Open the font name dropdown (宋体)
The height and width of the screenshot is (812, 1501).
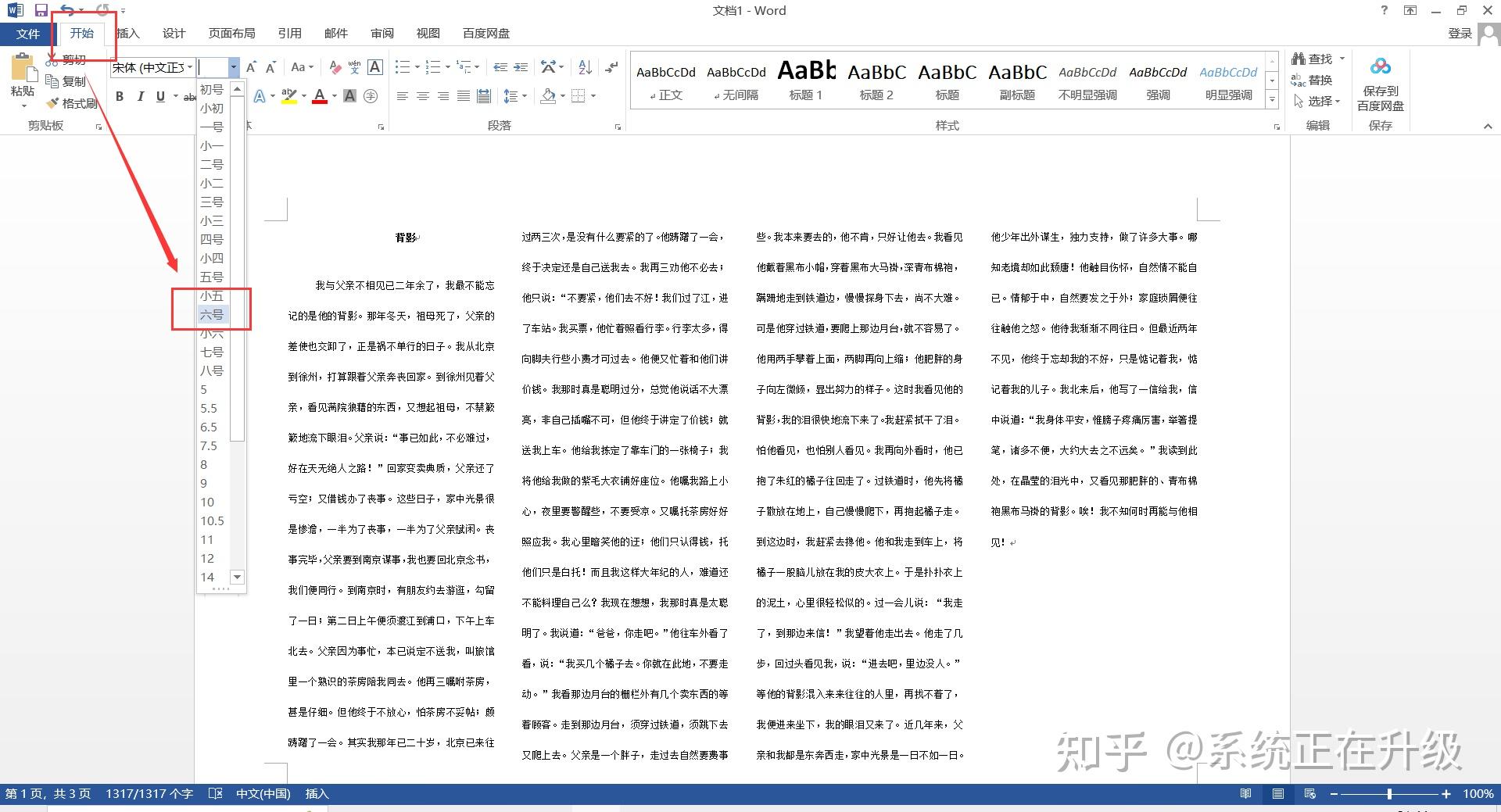coord(190,67)
